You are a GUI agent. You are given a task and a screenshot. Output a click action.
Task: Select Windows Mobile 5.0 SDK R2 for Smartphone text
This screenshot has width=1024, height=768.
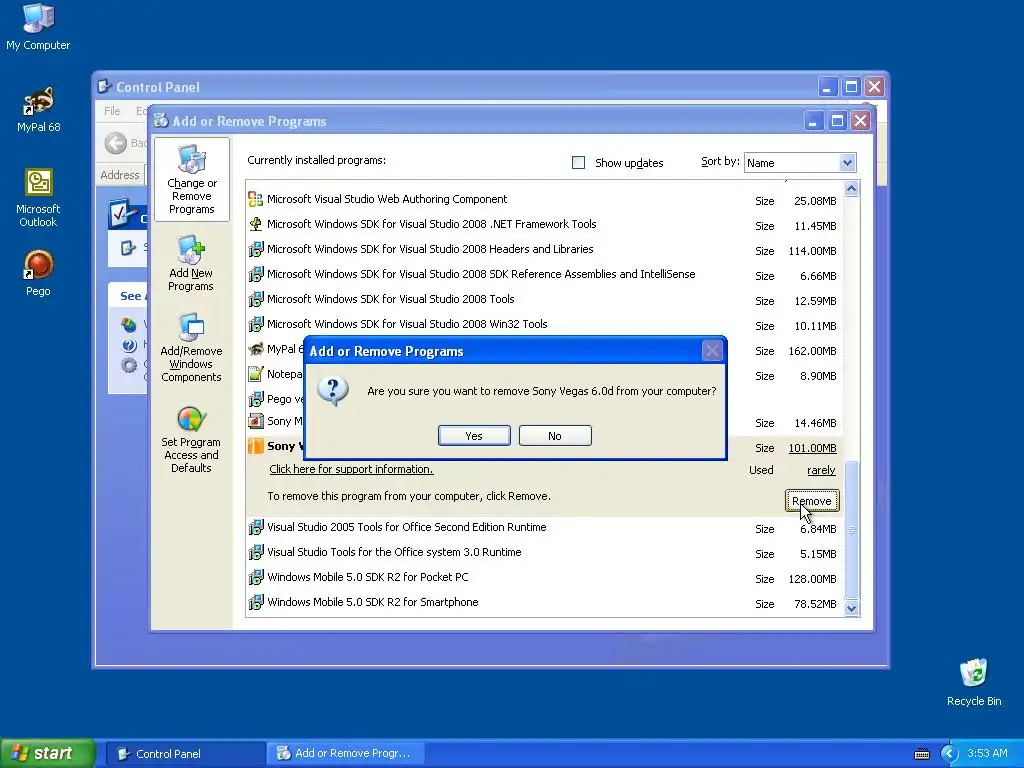point(373,602)
